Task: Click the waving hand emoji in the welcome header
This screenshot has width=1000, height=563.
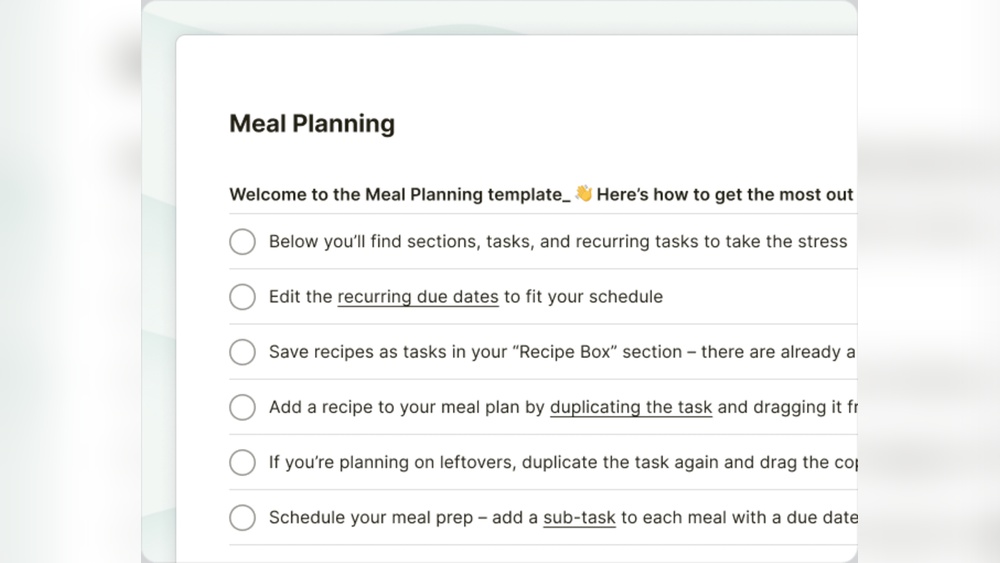Action: [x=583, y=194]
